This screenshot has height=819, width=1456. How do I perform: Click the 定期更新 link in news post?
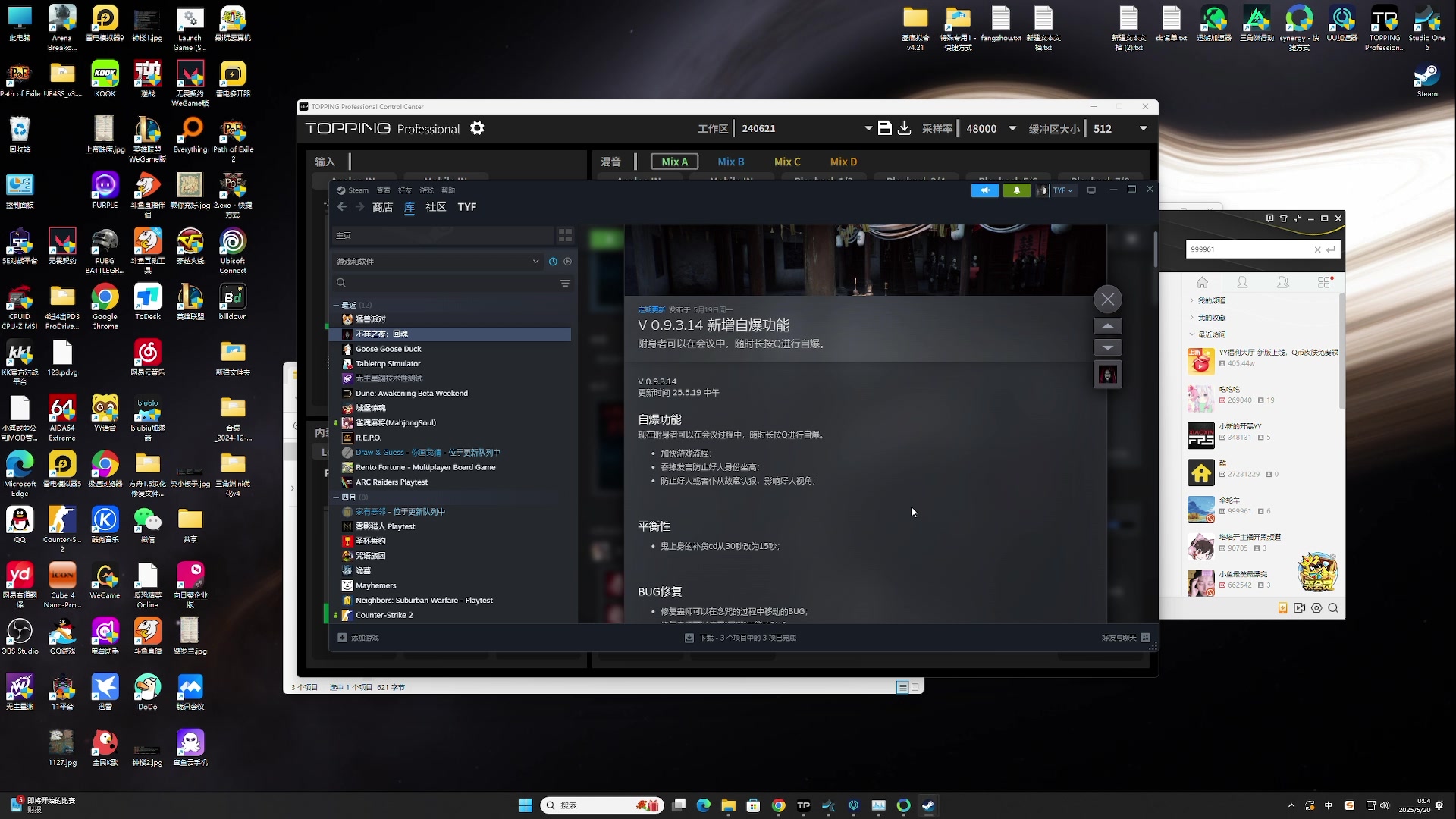pos(651,309)
